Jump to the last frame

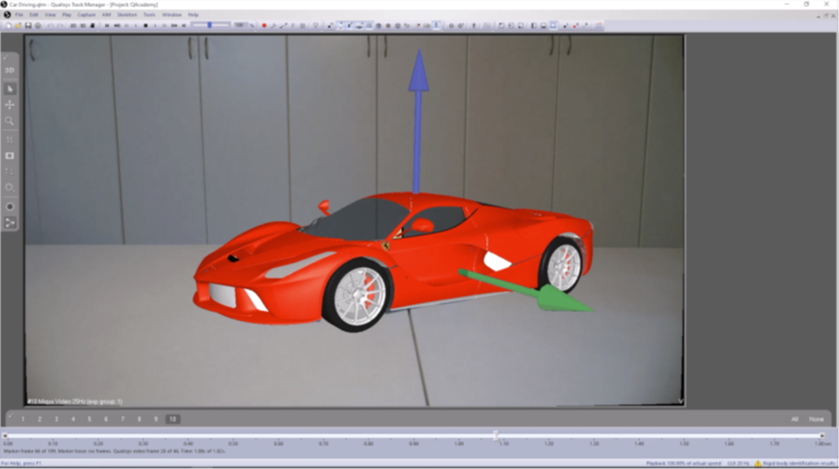(184, 26)
